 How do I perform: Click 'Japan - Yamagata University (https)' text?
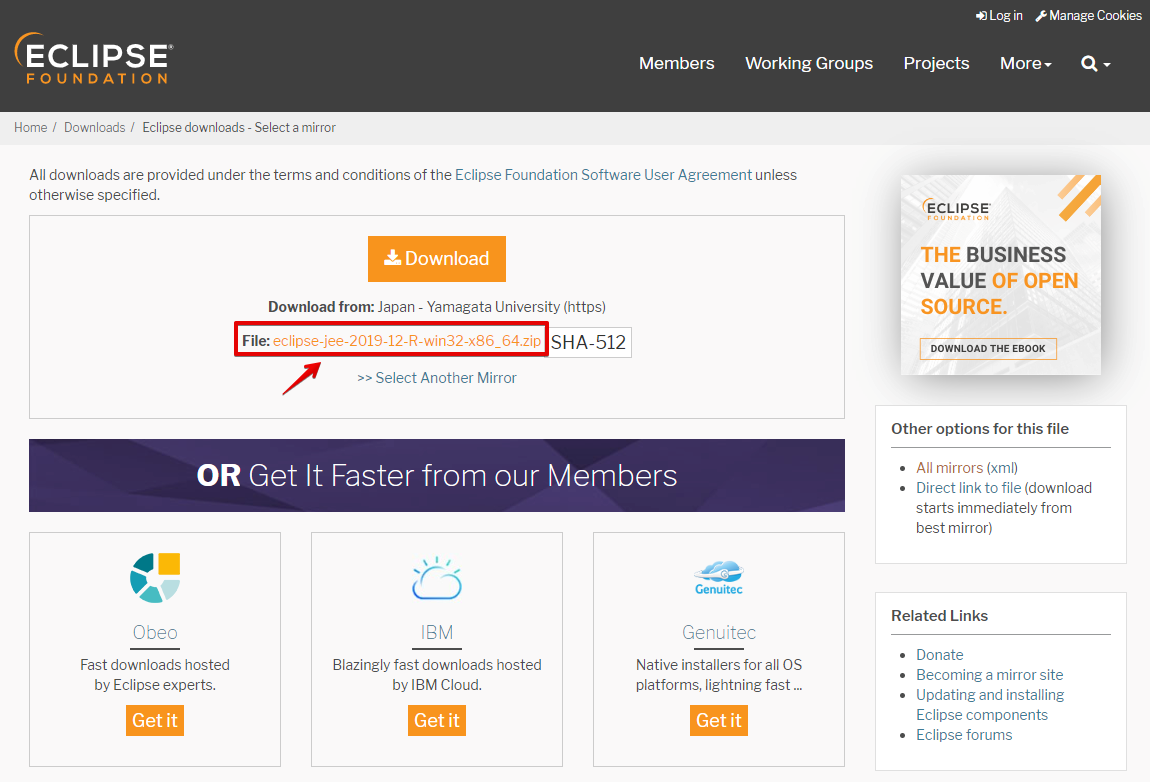491,307
